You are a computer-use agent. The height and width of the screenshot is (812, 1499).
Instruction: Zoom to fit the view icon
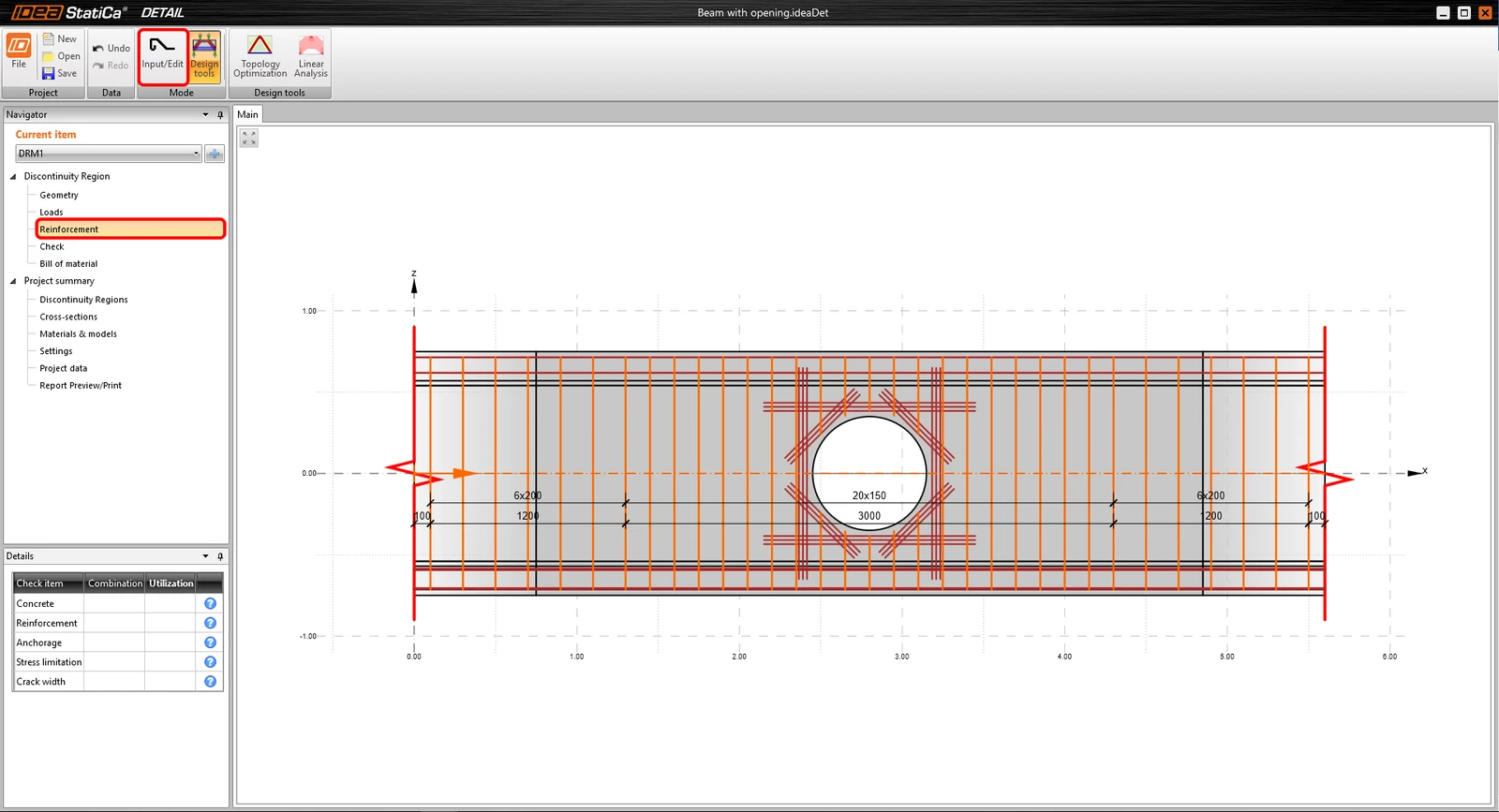(x=249, y=138)
